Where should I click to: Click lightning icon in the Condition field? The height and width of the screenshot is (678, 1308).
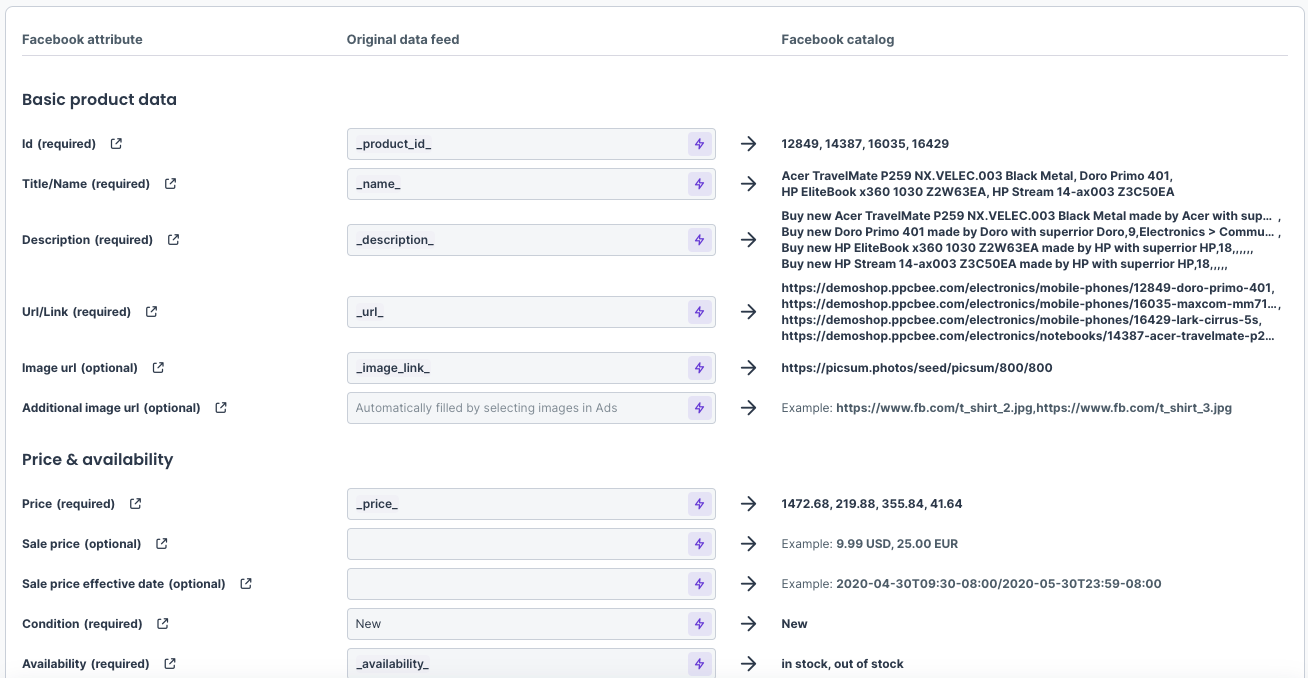(699, 624)
